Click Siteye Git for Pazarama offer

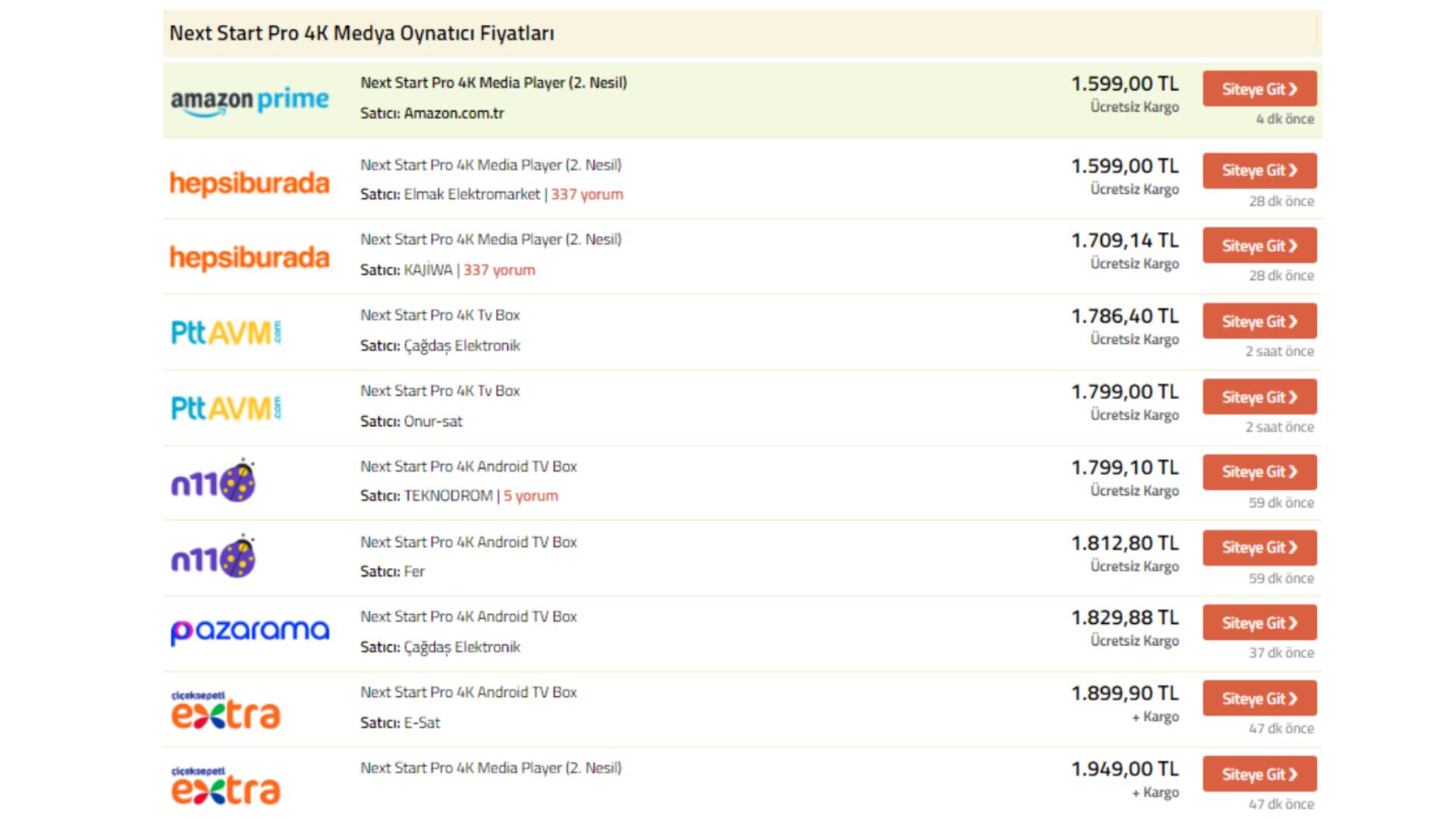1260,623
